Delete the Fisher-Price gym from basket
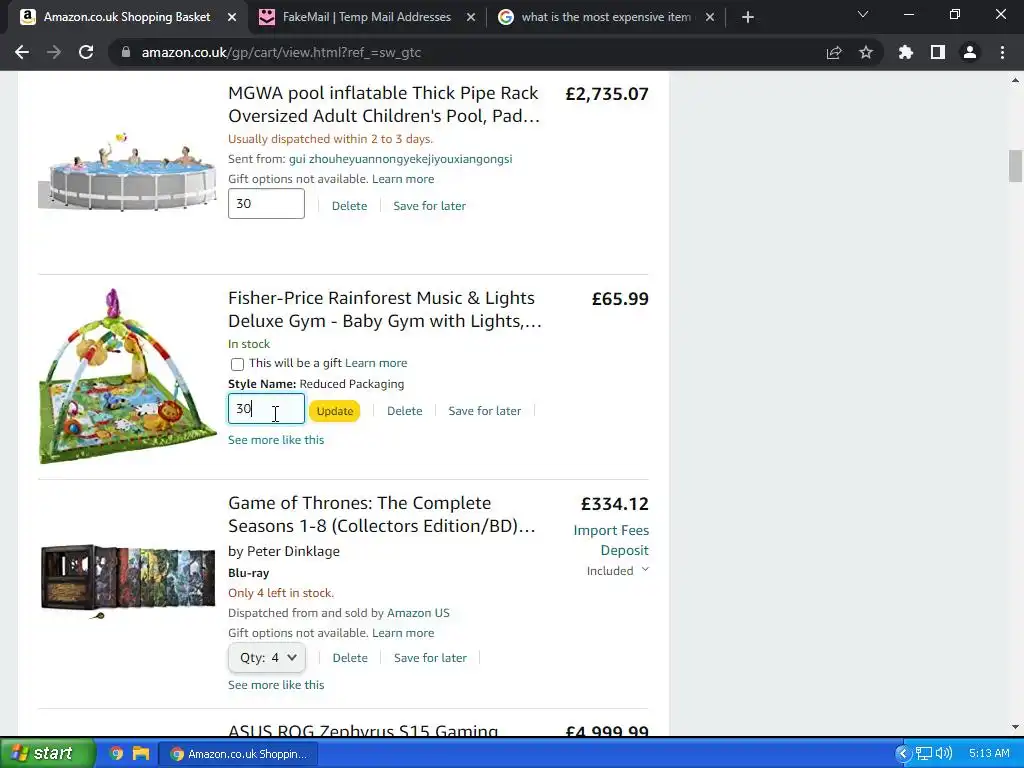The width and height of the screenshot is (1024, 768). (x=404, y=411)
